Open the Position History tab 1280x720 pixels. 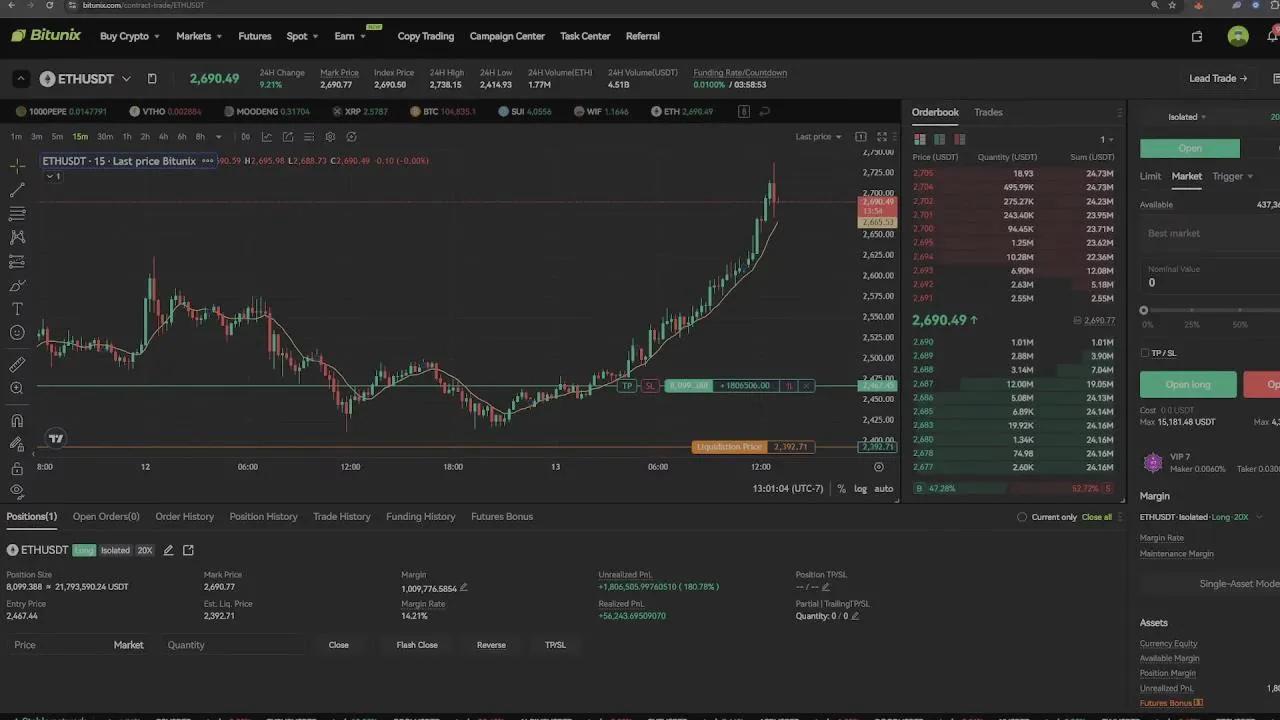[263, 517]
